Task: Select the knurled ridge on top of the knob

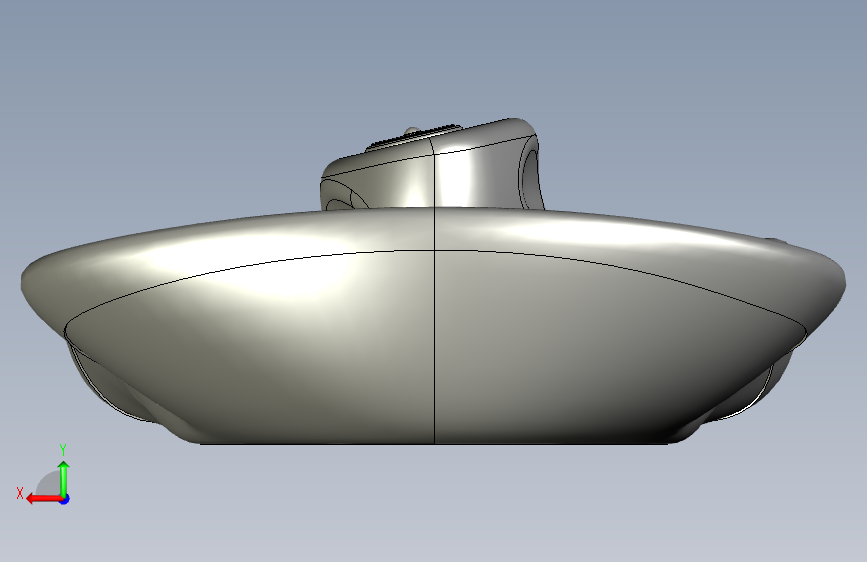Action: click(x=413, y=136)
